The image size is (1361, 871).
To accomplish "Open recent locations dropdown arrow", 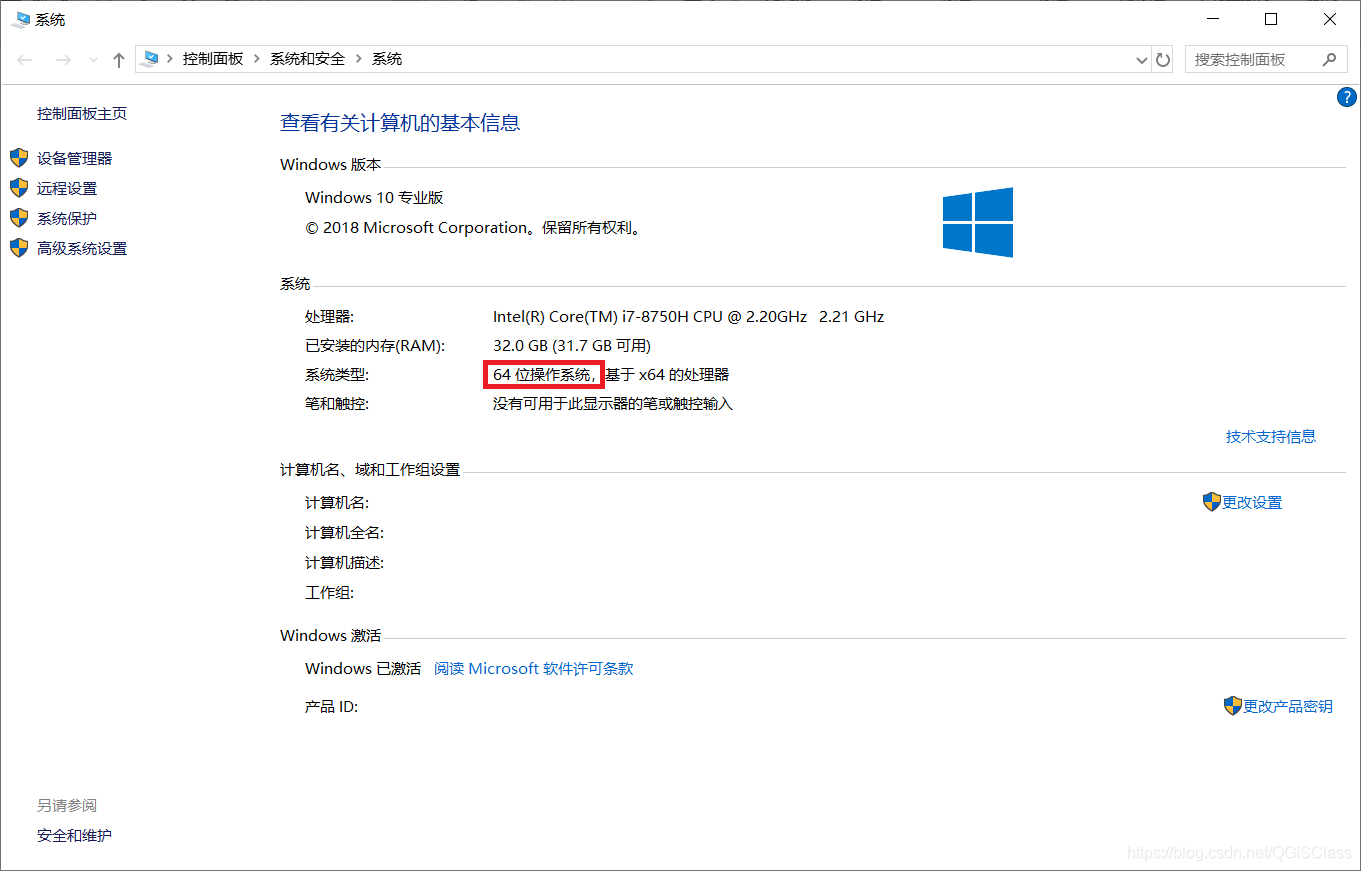I will (x=94, y=60).
